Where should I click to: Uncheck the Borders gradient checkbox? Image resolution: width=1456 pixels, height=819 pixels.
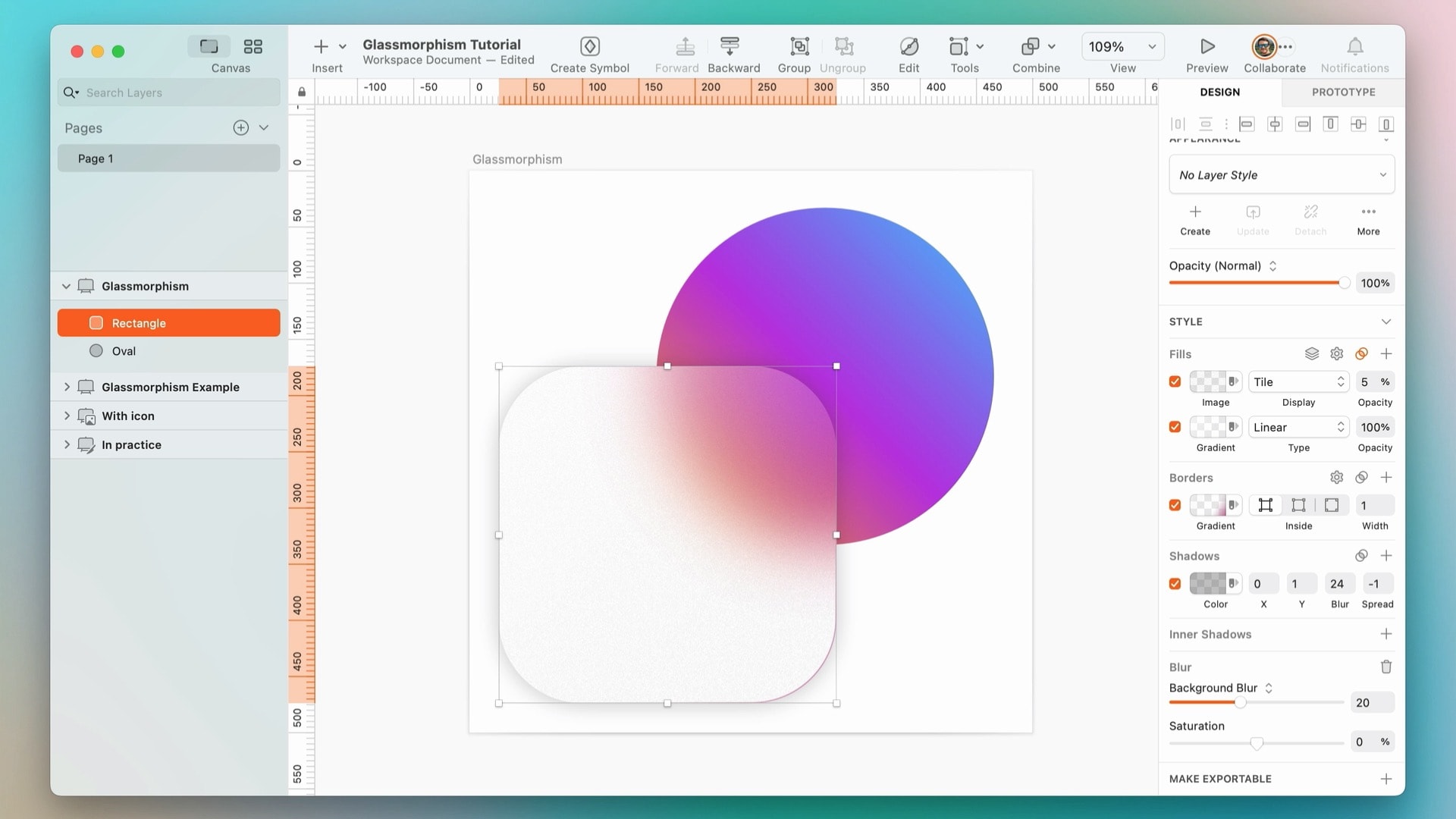pos(1175,505)
